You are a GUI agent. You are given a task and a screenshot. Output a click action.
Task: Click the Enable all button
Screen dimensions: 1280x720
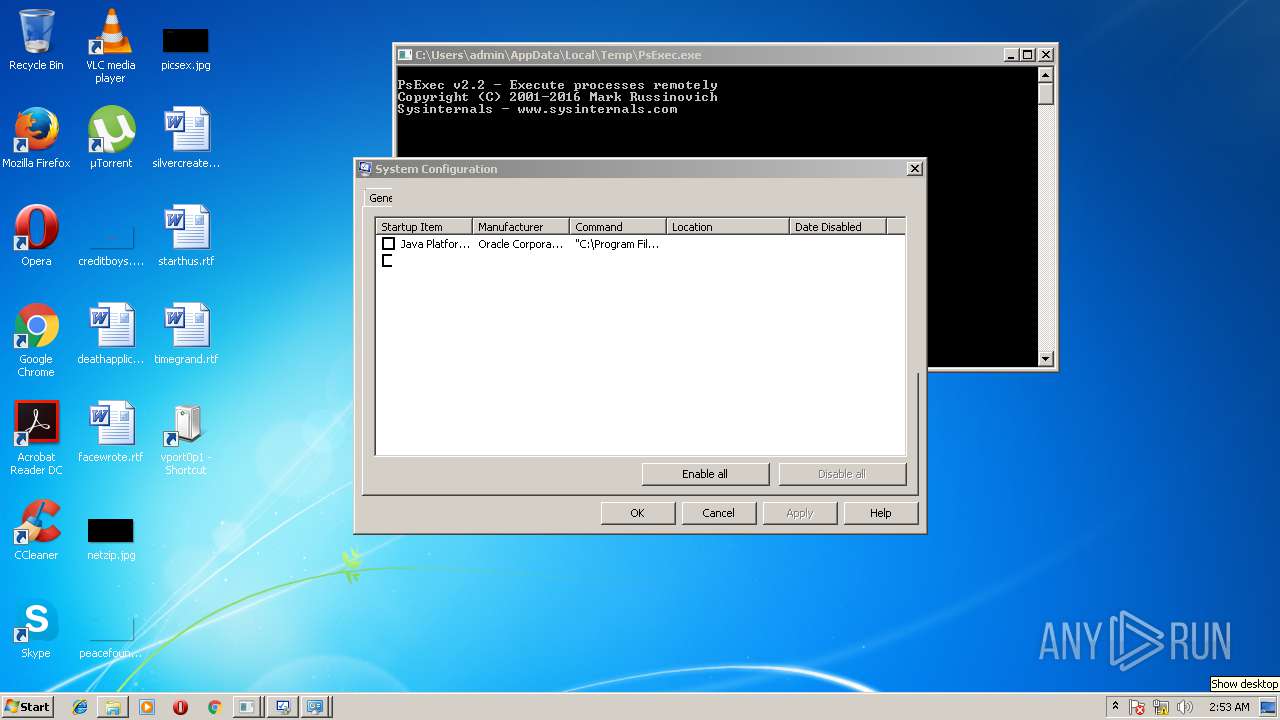coord(705,474)
